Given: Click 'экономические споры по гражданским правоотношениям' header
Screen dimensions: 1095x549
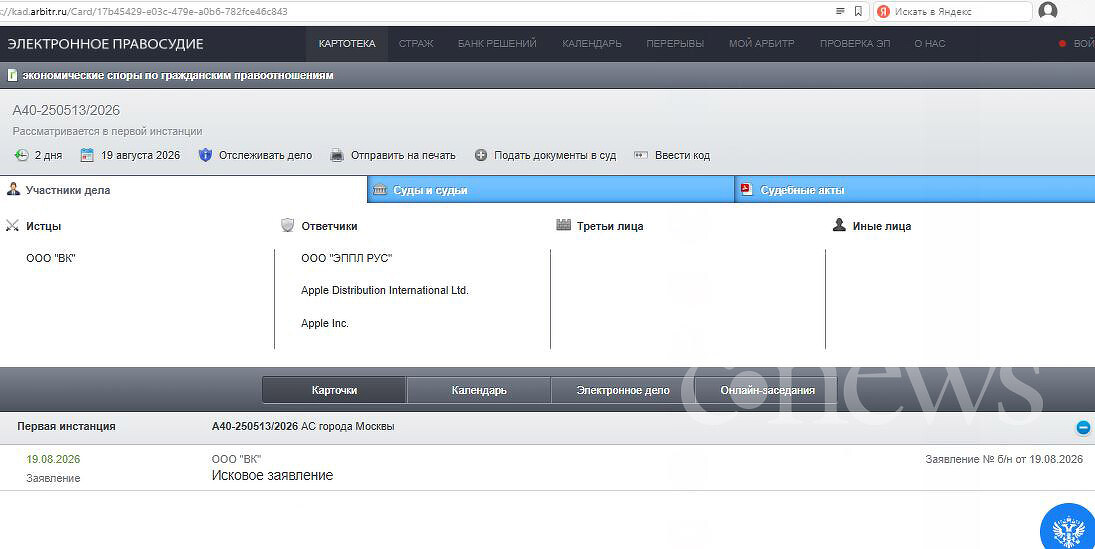Looking at the screenshot, I should tap(178, 75).
